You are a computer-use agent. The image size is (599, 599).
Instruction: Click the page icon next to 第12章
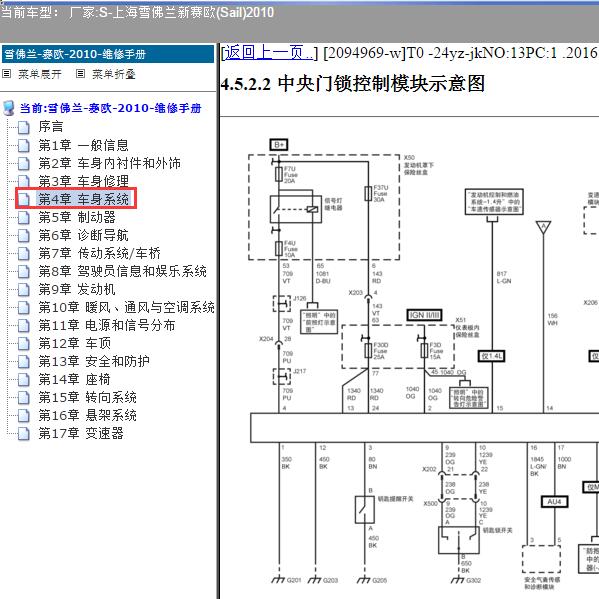click(x=24, y=344)
